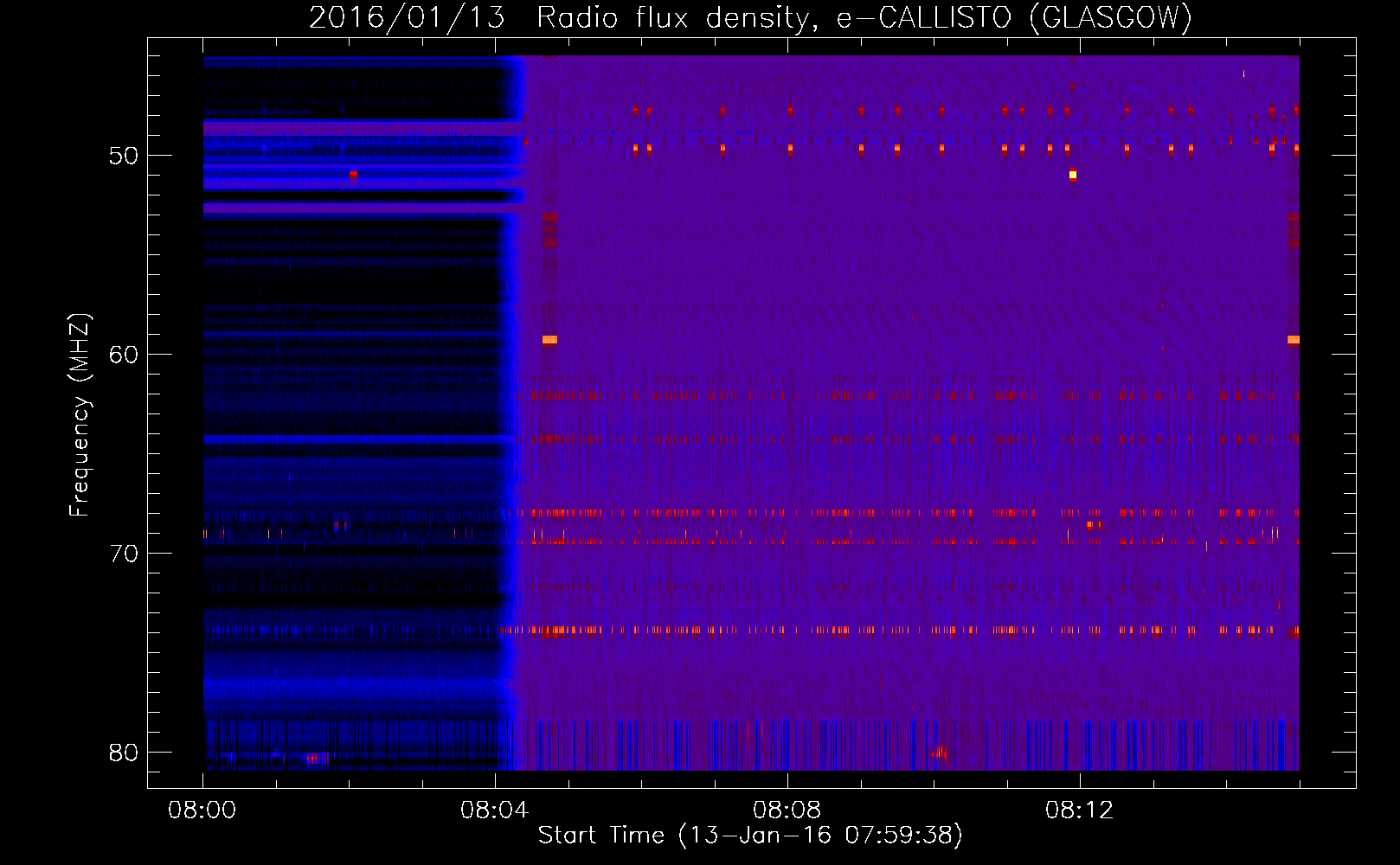Click the bright yellow burst near 08:12 at 51 MHz

[x=1073, y=175]
